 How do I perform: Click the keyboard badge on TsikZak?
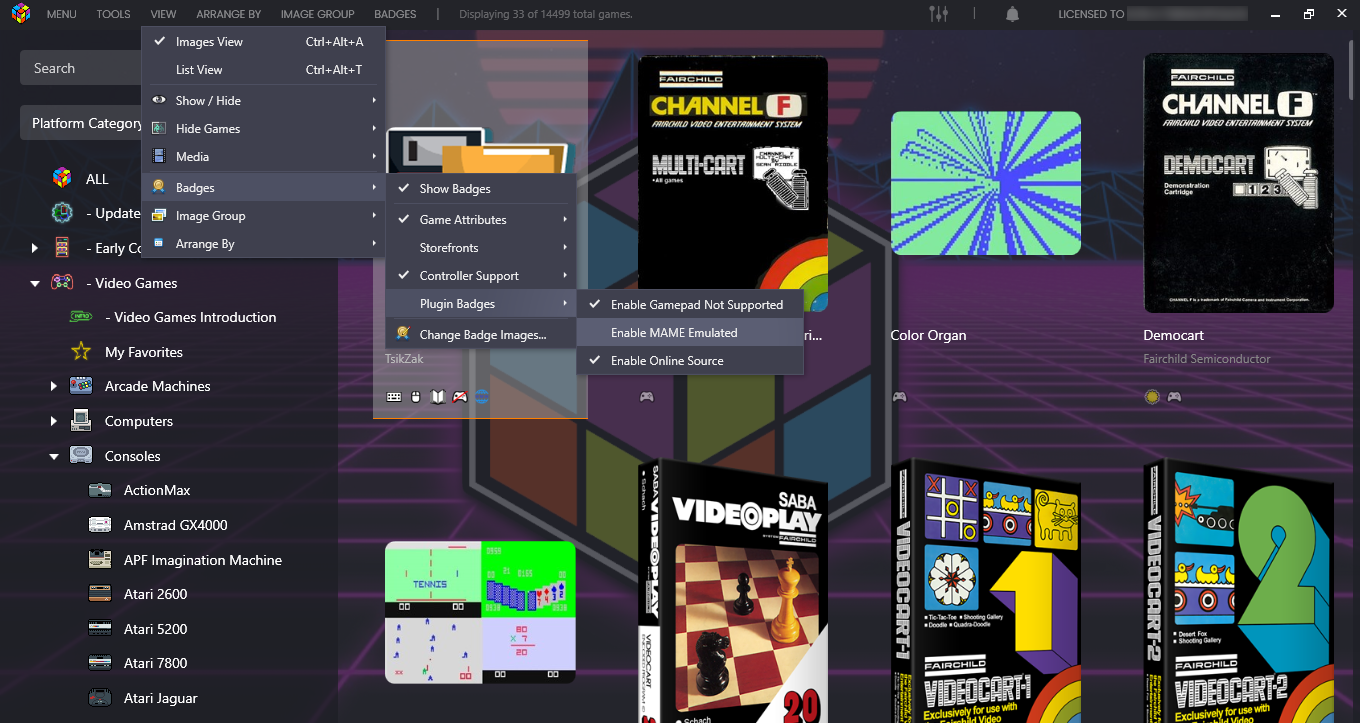(394, 397)
